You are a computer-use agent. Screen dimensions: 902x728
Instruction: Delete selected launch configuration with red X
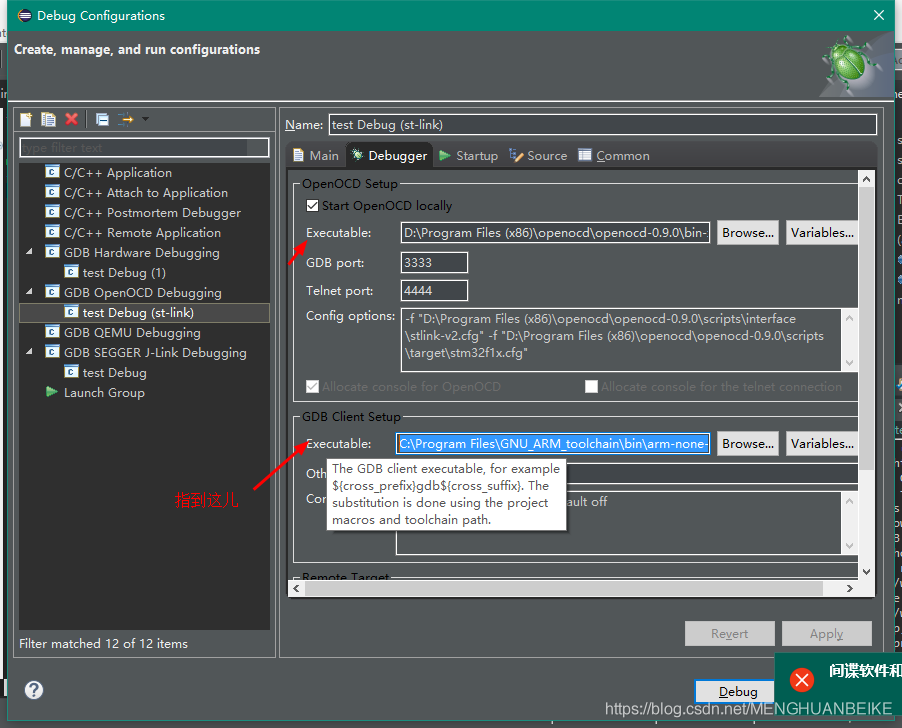[x=71, y=120]
